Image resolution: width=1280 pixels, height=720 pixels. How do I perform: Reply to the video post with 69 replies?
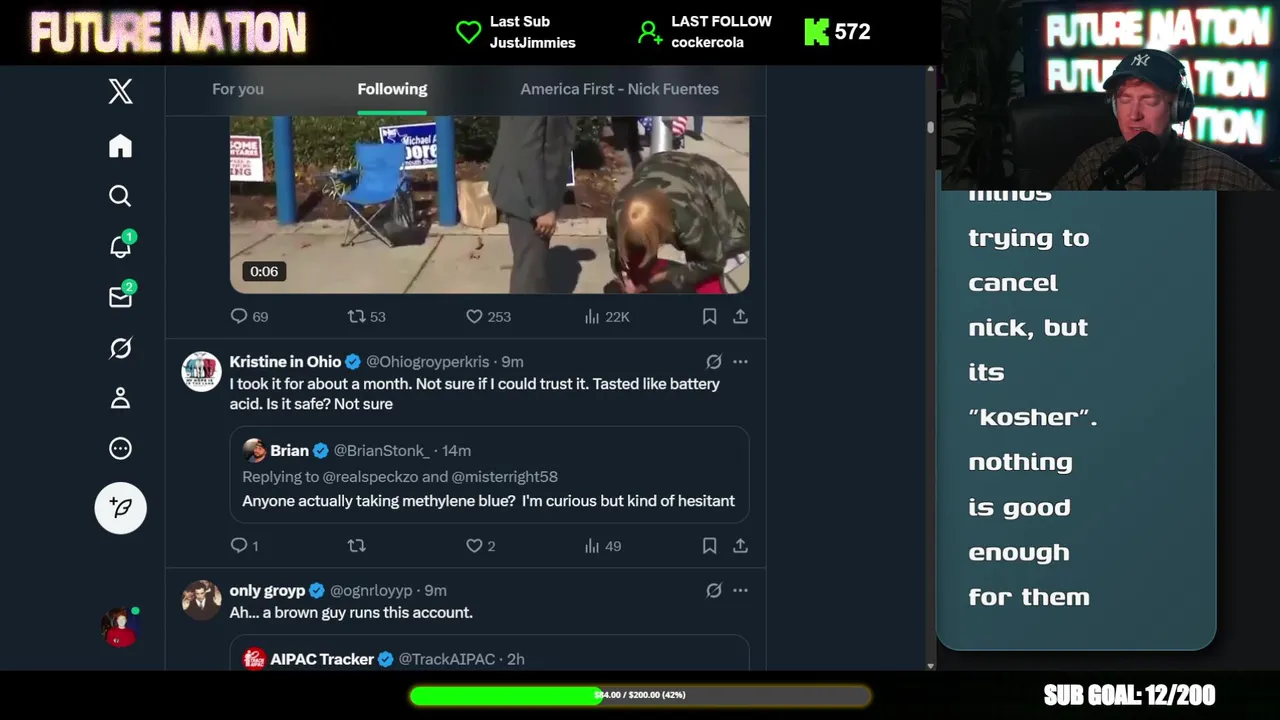pyautogui.click(x=249, y=316)
